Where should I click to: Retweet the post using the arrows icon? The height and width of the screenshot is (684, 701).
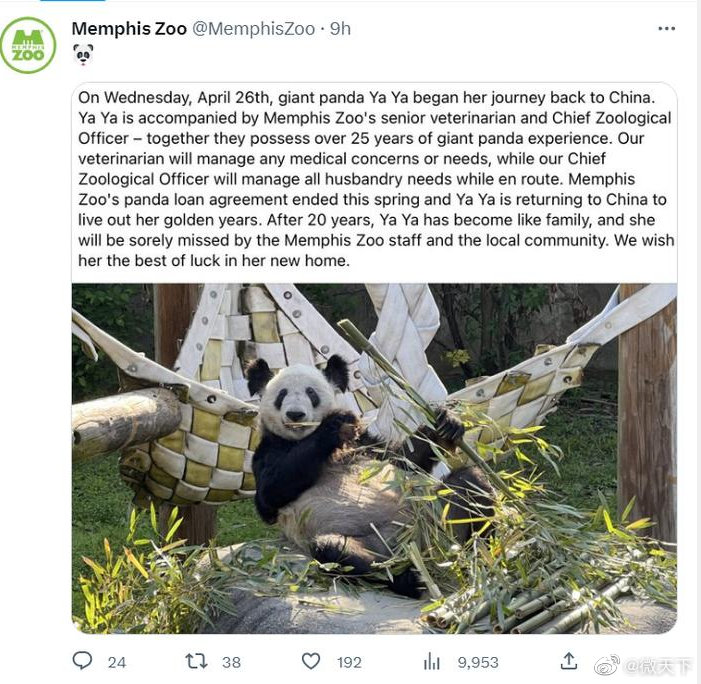click(x=196, y=661)
